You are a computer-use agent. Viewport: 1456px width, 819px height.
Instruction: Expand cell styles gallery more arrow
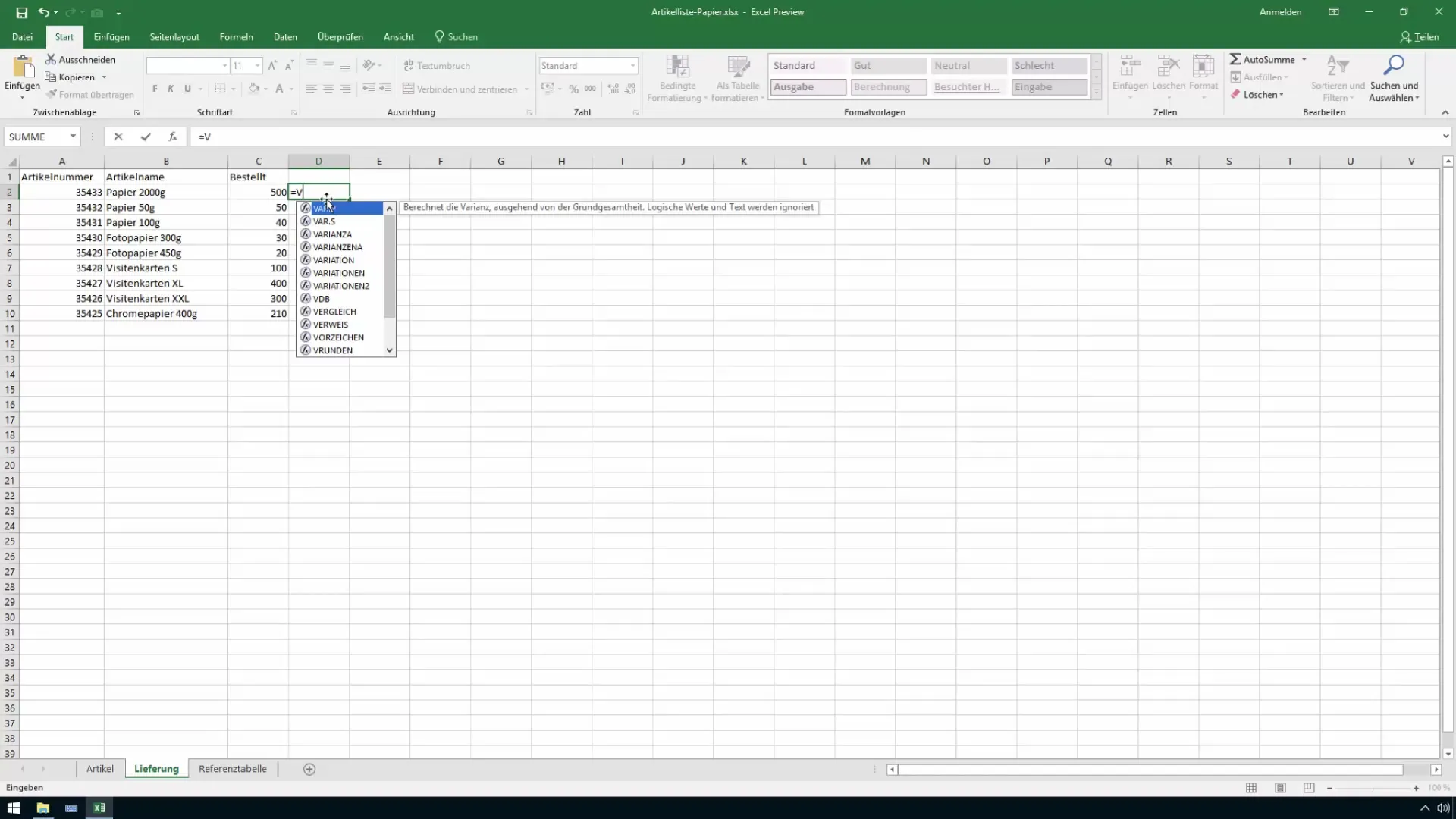(1096, 92)
